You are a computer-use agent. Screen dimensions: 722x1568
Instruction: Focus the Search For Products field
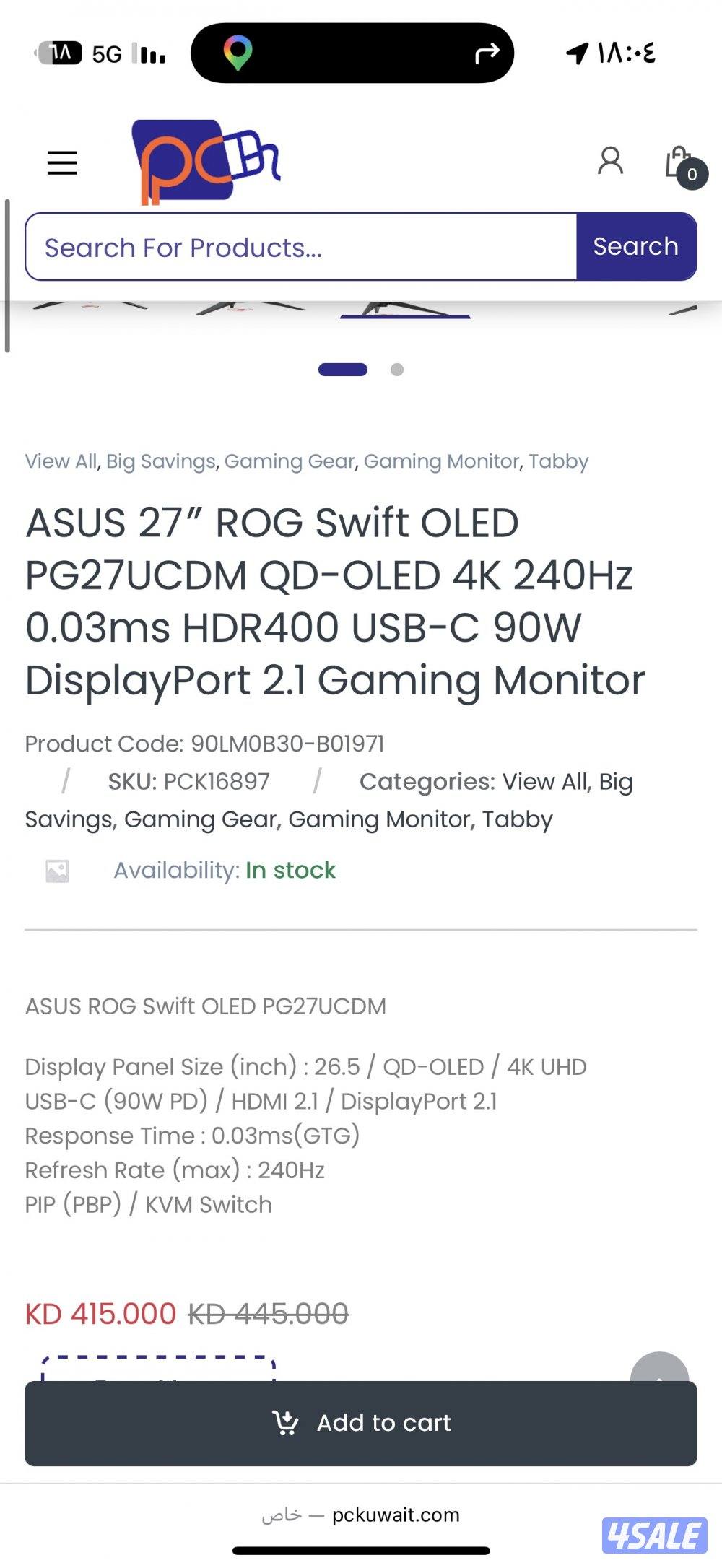[301, 247]
